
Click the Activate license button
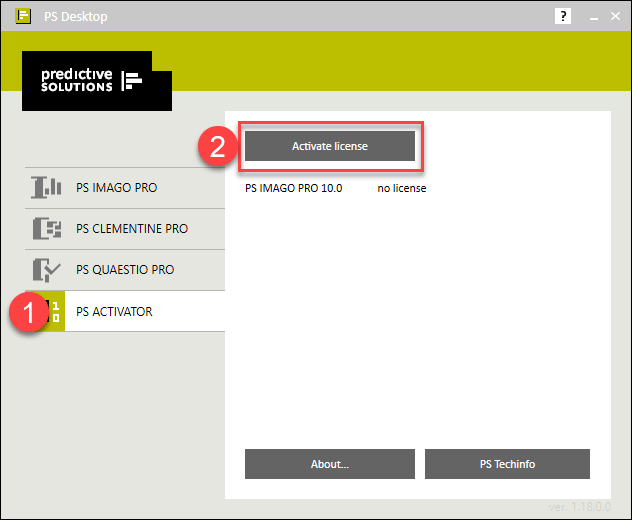point(330,146)
